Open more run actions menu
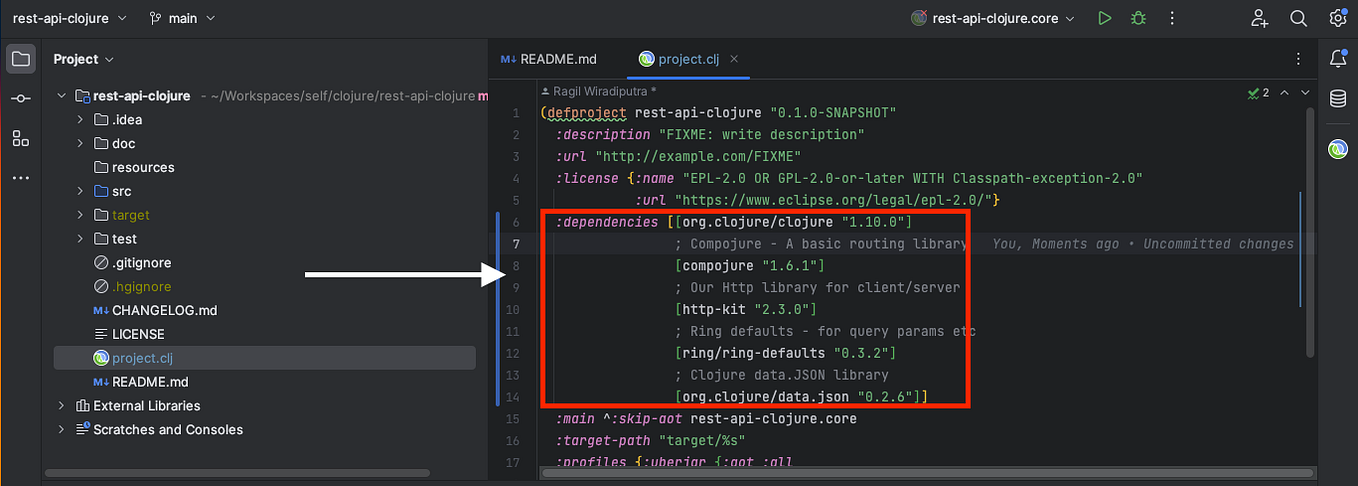The height and width of the screenshot is (486, 1358). click(x=1172, y=18)
